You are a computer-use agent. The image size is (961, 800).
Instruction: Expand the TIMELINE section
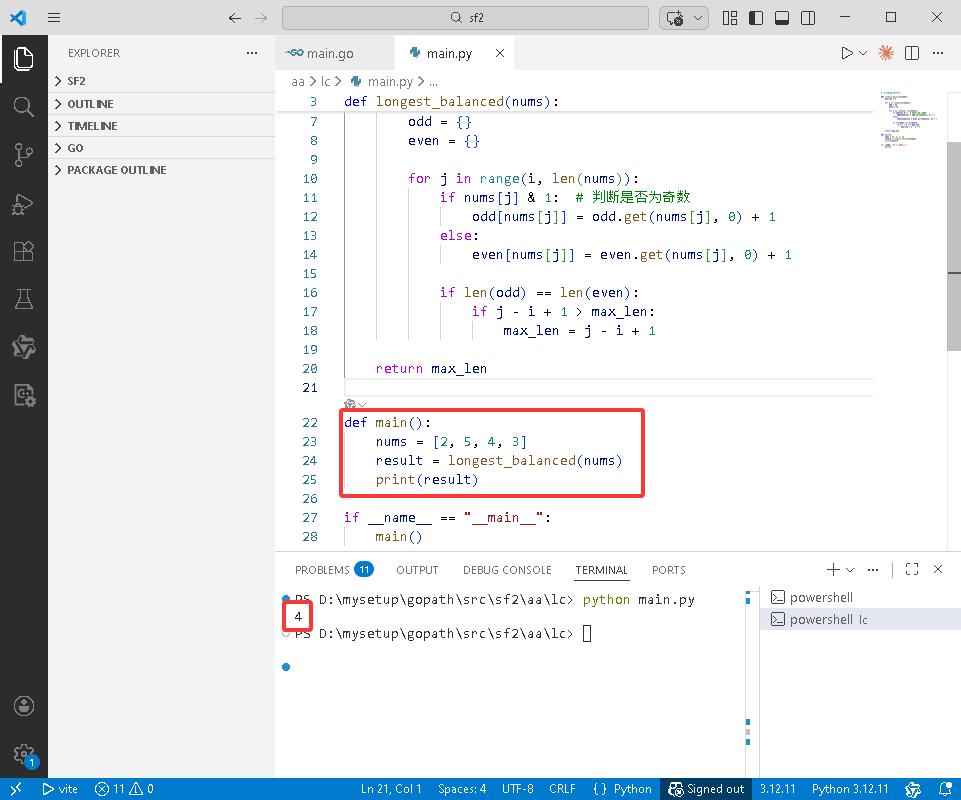[x=162, y=126]
